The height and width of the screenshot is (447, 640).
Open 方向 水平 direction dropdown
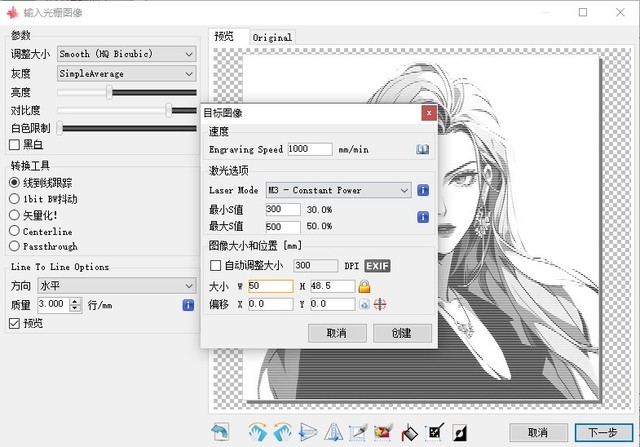click(117, 286)
